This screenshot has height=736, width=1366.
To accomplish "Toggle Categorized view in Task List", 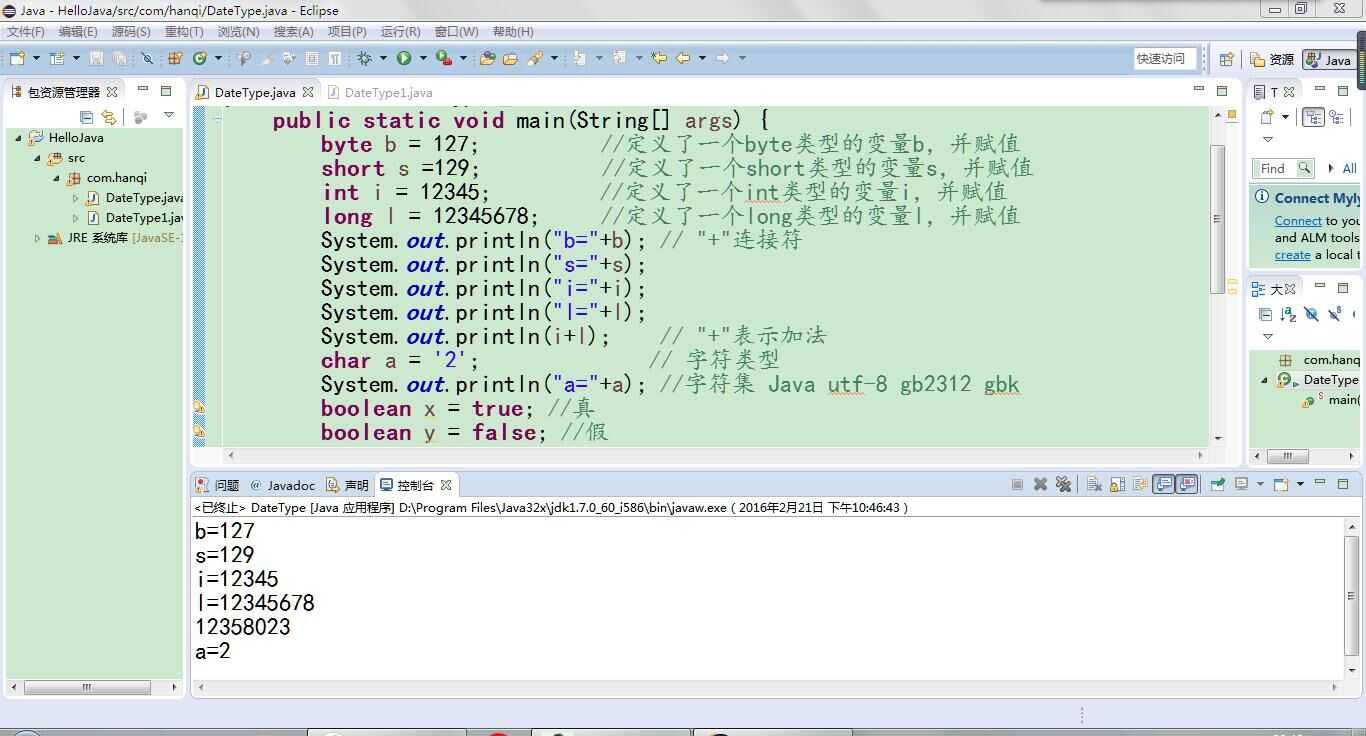I will click(x=1313, y=117).
